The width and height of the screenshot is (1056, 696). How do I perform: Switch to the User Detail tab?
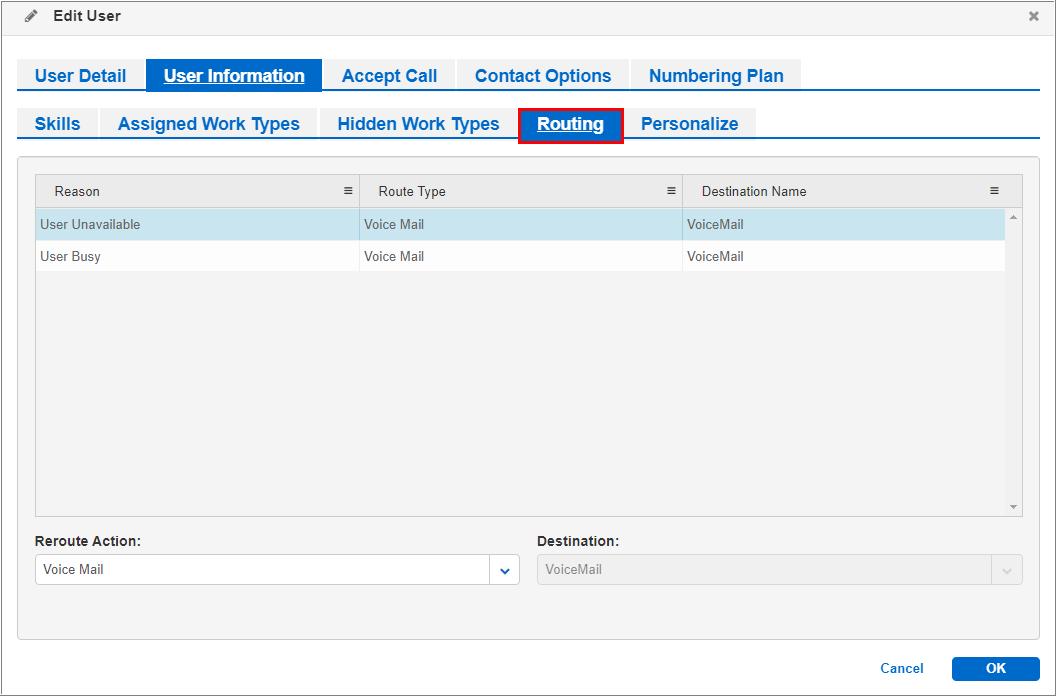(x=80, y=75)
